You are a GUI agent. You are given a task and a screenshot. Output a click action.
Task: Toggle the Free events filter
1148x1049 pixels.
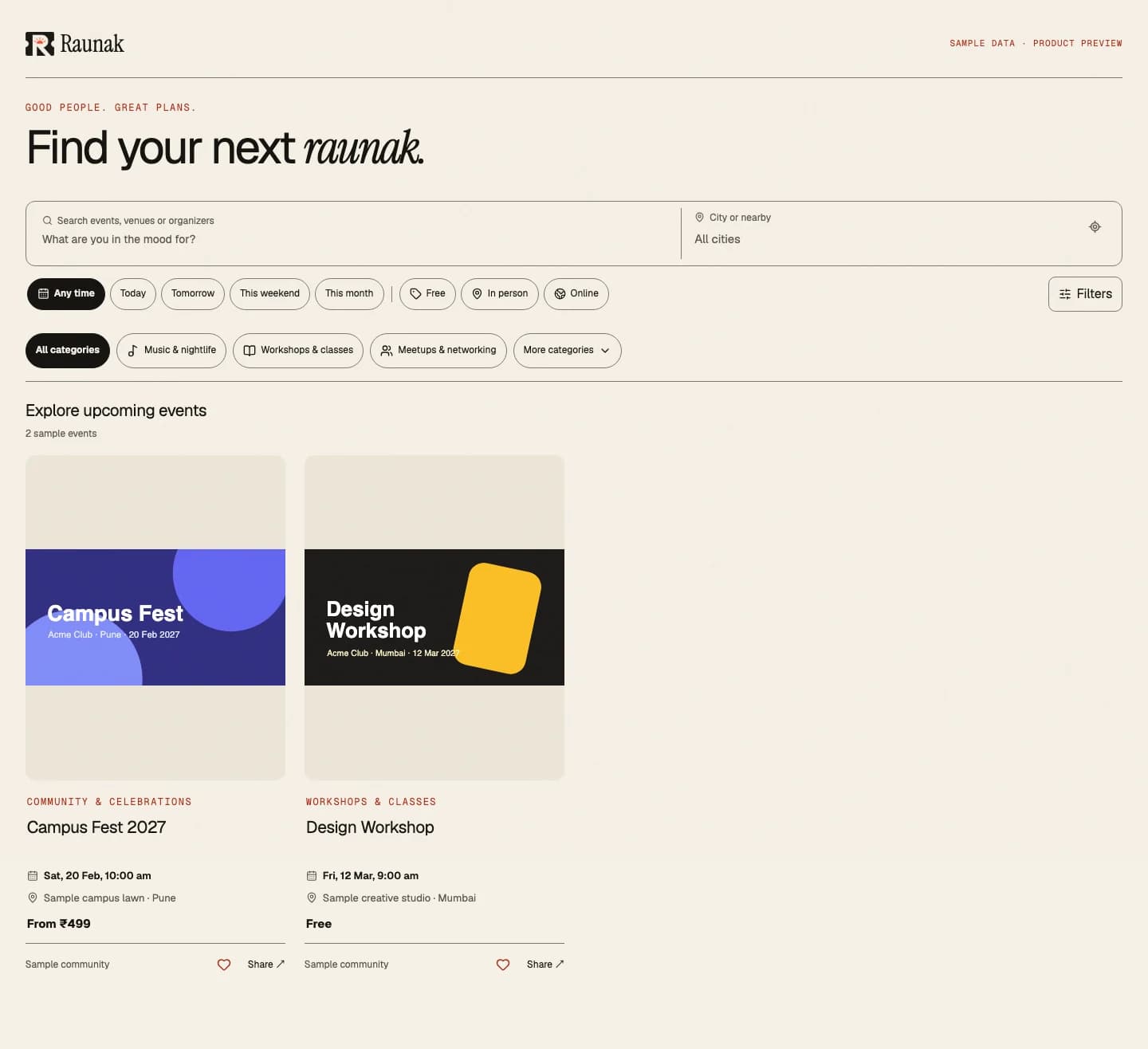(427, 294)
